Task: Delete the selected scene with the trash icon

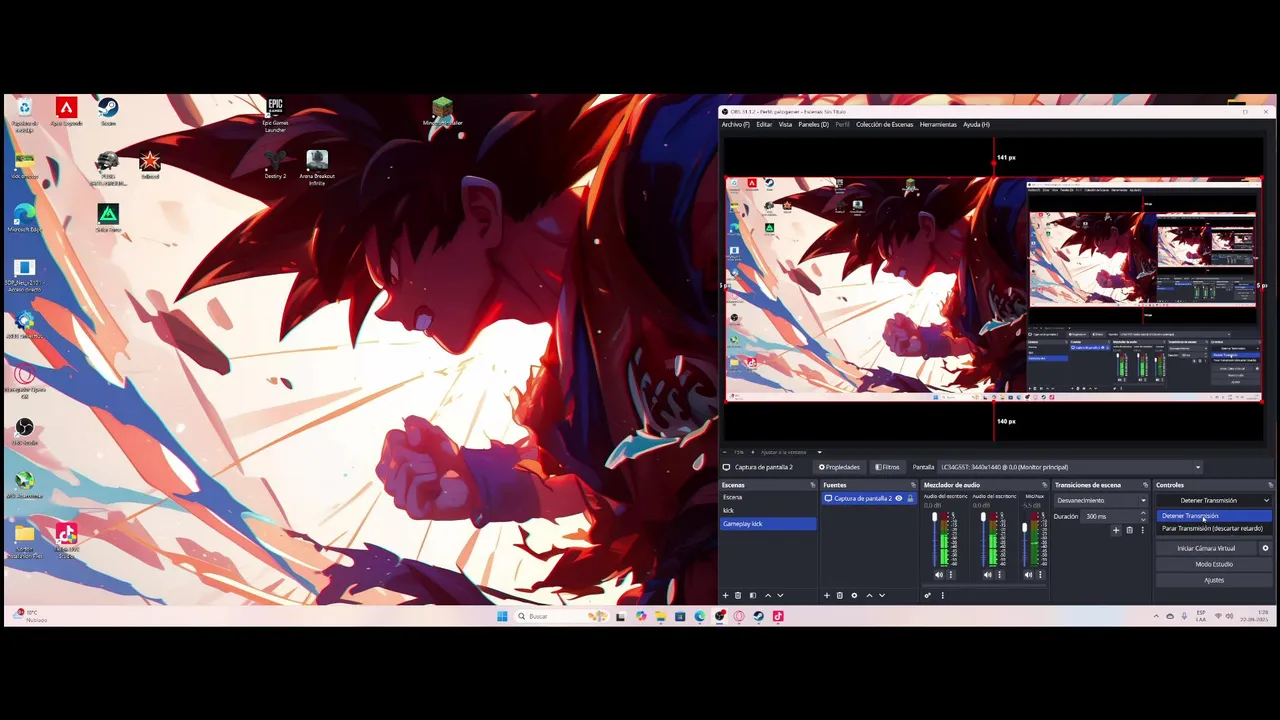Action: tap(738, 595)
